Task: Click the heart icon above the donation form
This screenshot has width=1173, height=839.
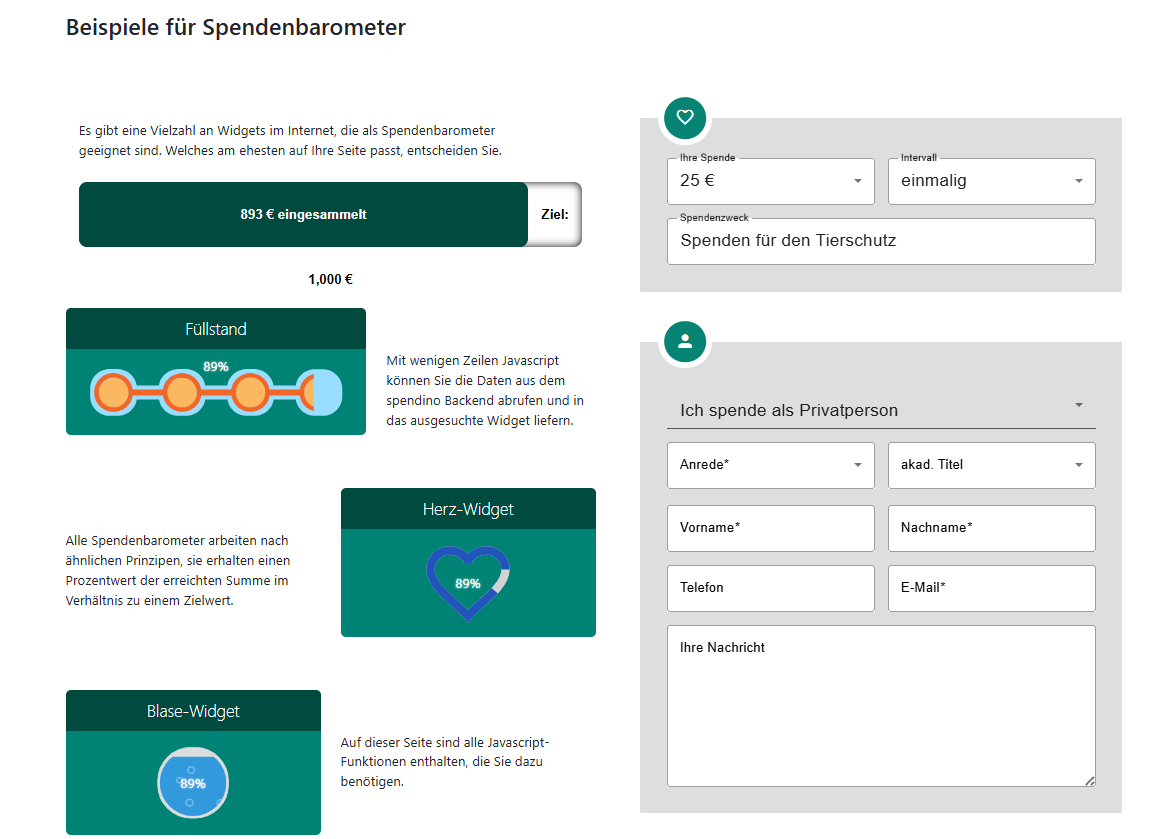Action: click(x=684, y=117)
